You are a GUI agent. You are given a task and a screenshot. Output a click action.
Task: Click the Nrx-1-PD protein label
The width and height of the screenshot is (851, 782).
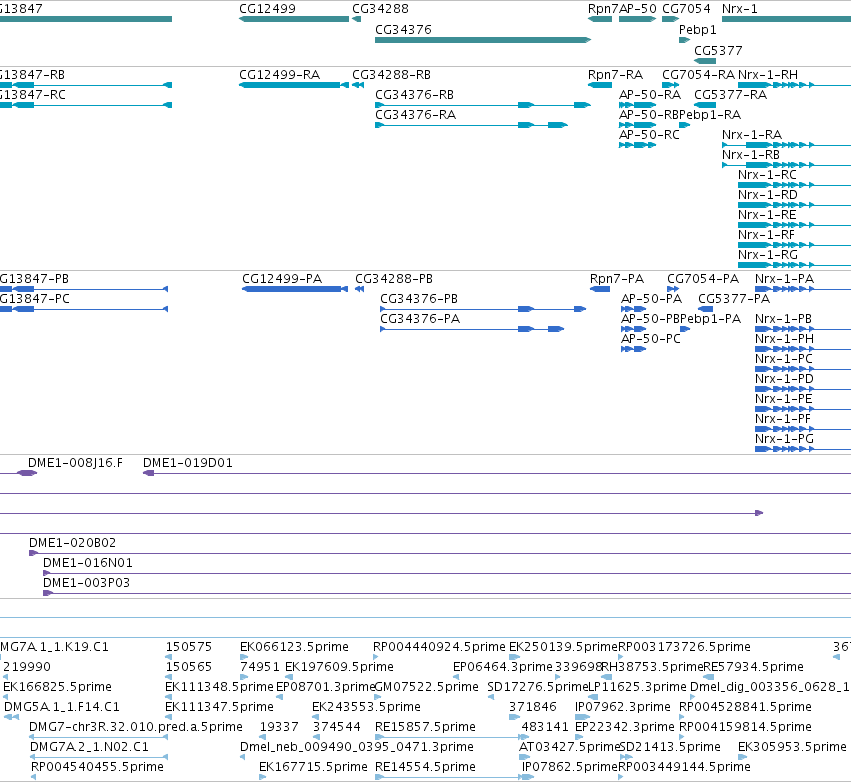pyautogui.click(x=784, y=379)
